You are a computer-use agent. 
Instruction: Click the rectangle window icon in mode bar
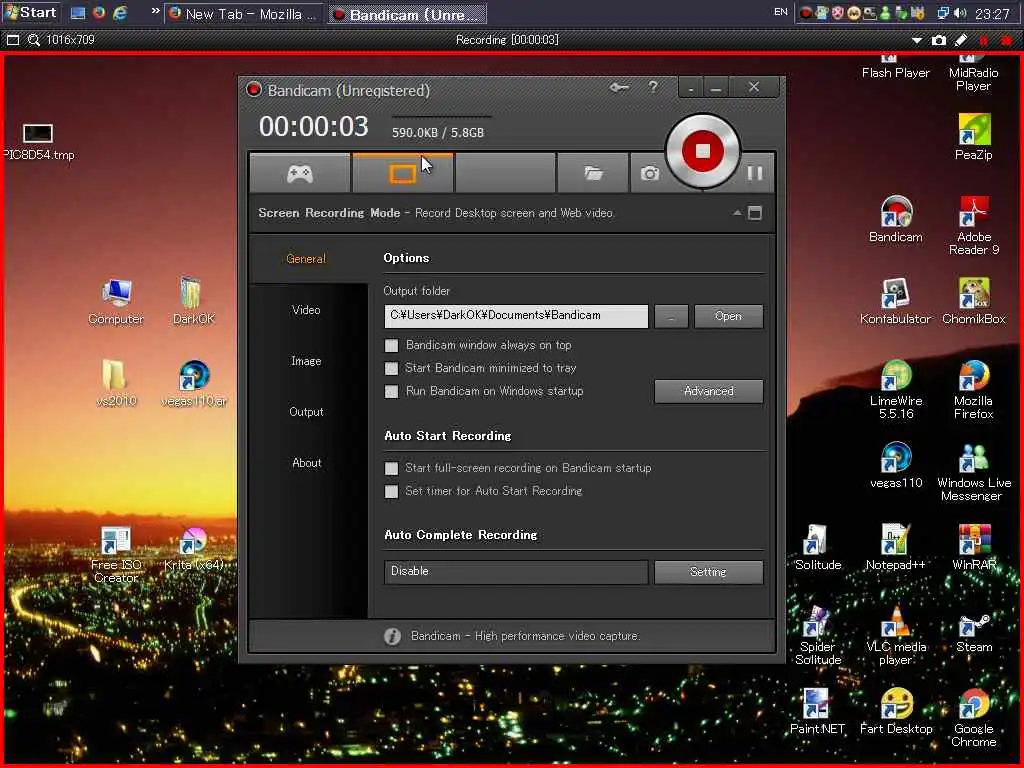tap(755, 213)
